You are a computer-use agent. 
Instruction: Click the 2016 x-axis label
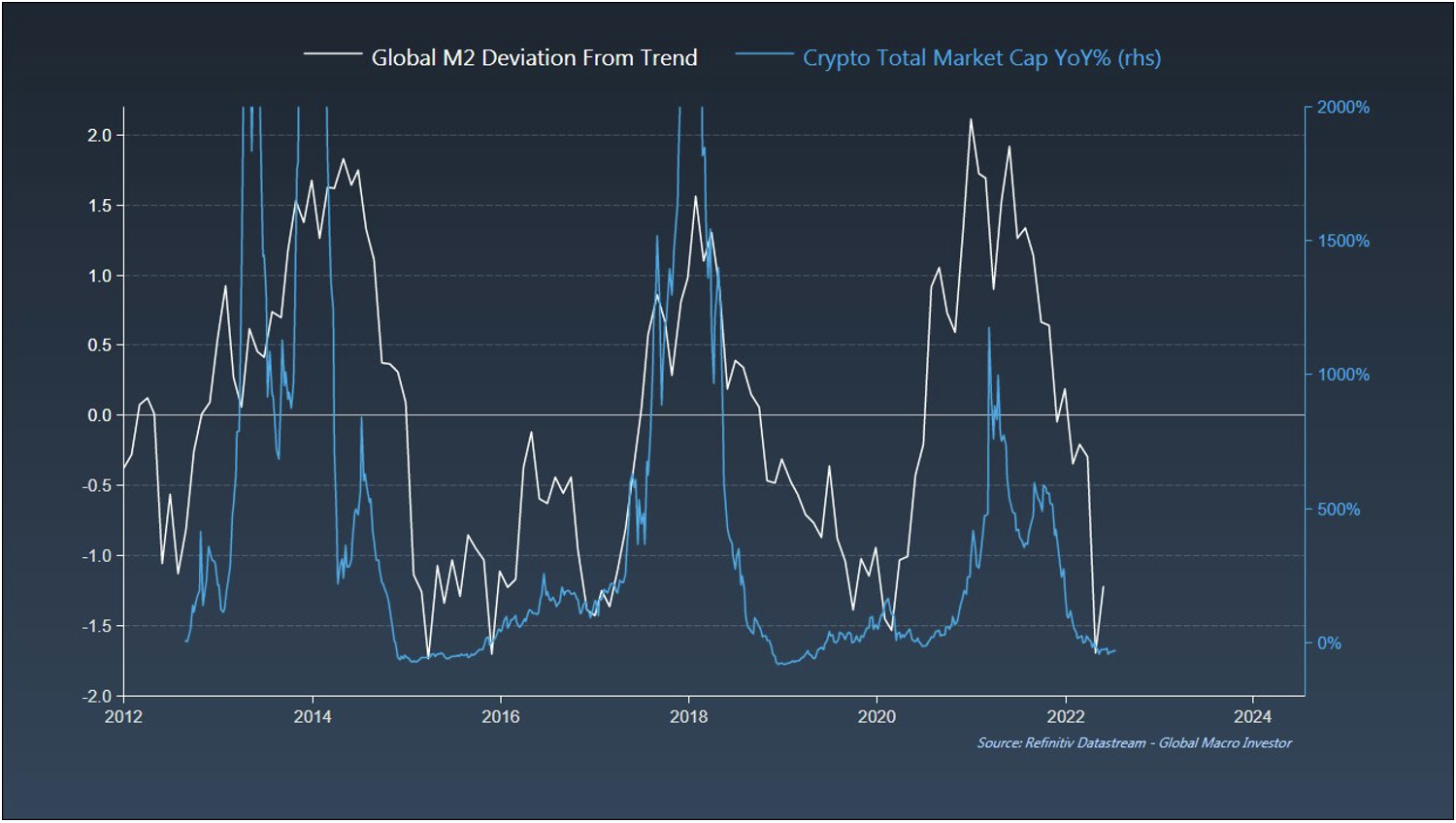coord(501,716)
